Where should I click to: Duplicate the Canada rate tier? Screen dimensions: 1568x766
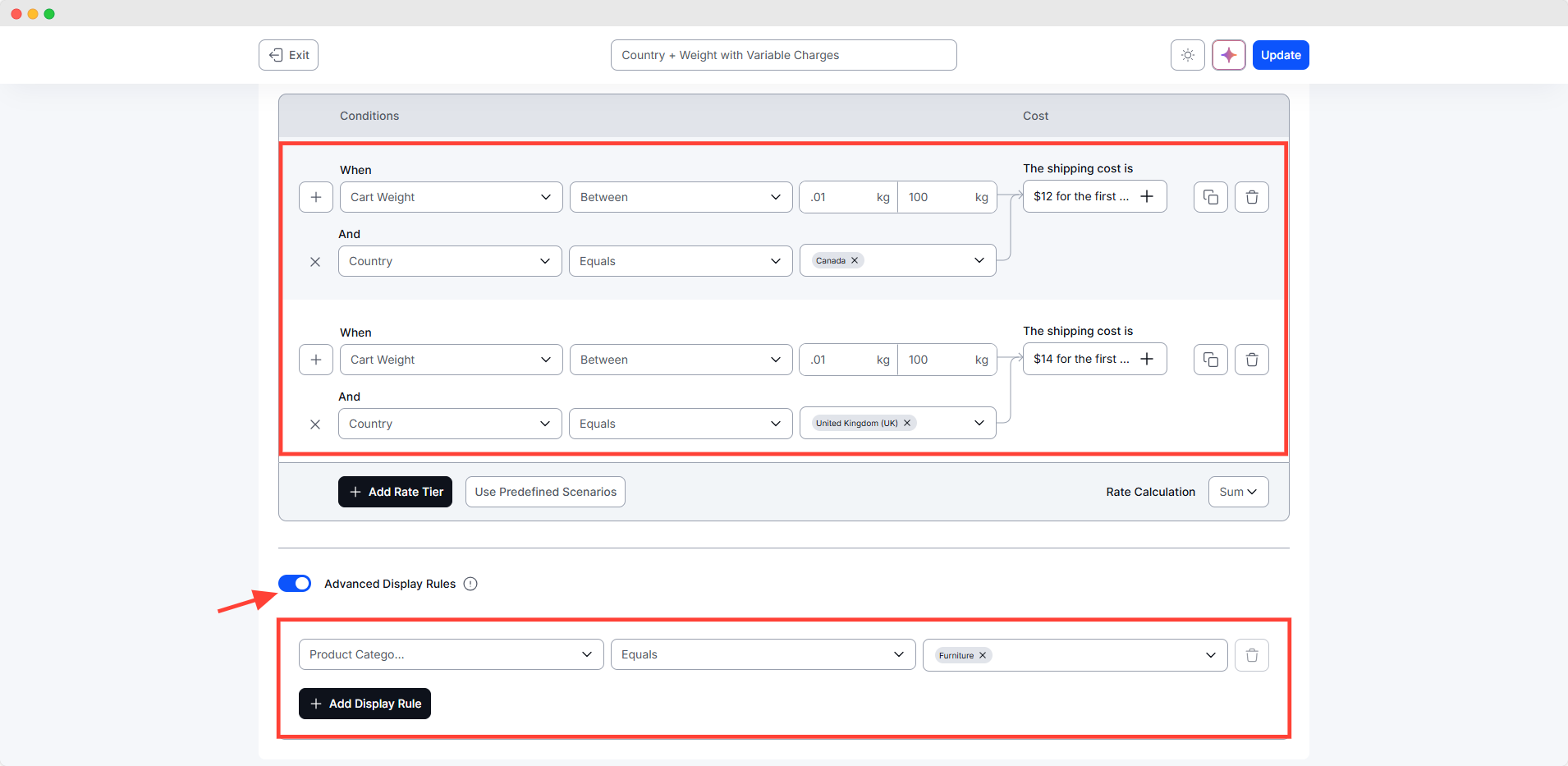click(1210, 197)
